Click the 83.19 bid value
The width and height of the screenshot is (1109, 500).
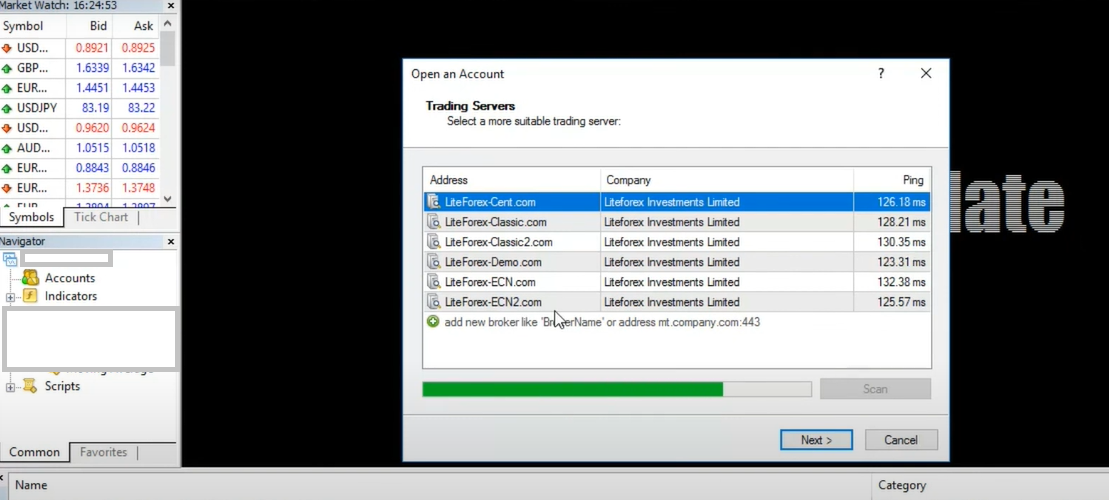click(x=95, y=108)
